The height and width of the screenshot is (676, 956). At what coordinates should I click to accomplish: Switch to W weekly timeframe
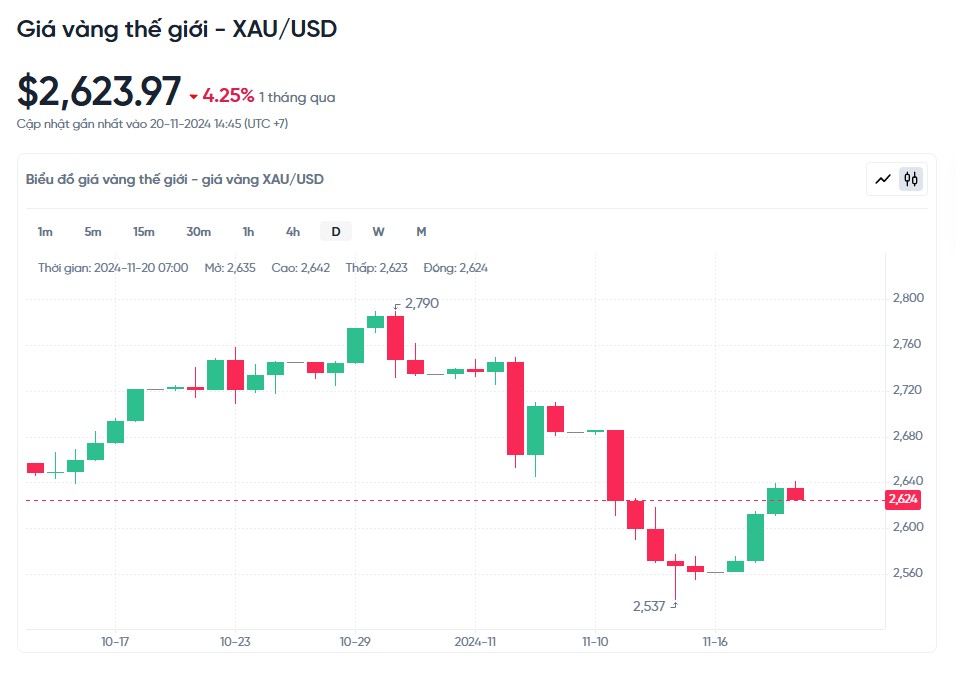coord(378,232)
